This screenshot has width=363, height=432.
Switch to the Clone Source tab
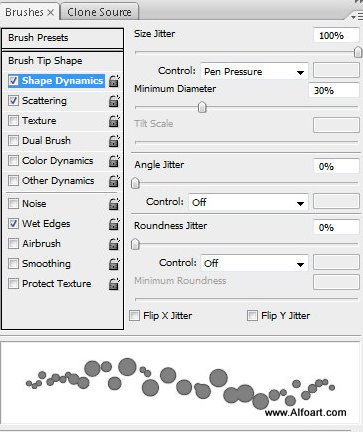coord(99,12)
